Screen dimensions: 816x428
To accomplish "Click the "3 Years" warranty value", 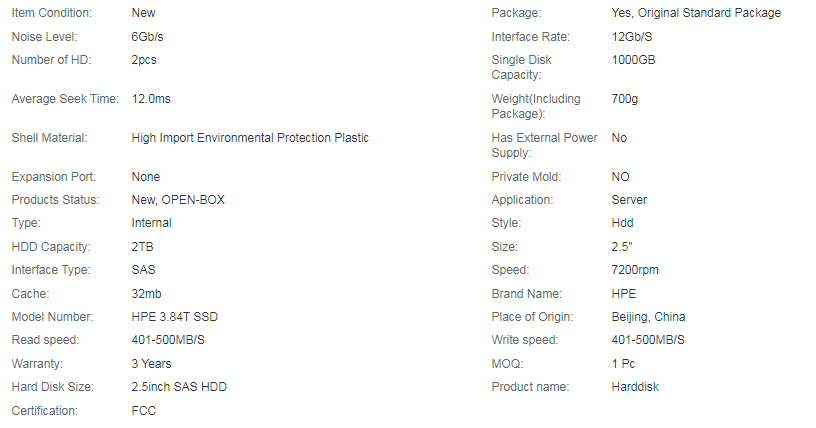I will pos(152,364).
